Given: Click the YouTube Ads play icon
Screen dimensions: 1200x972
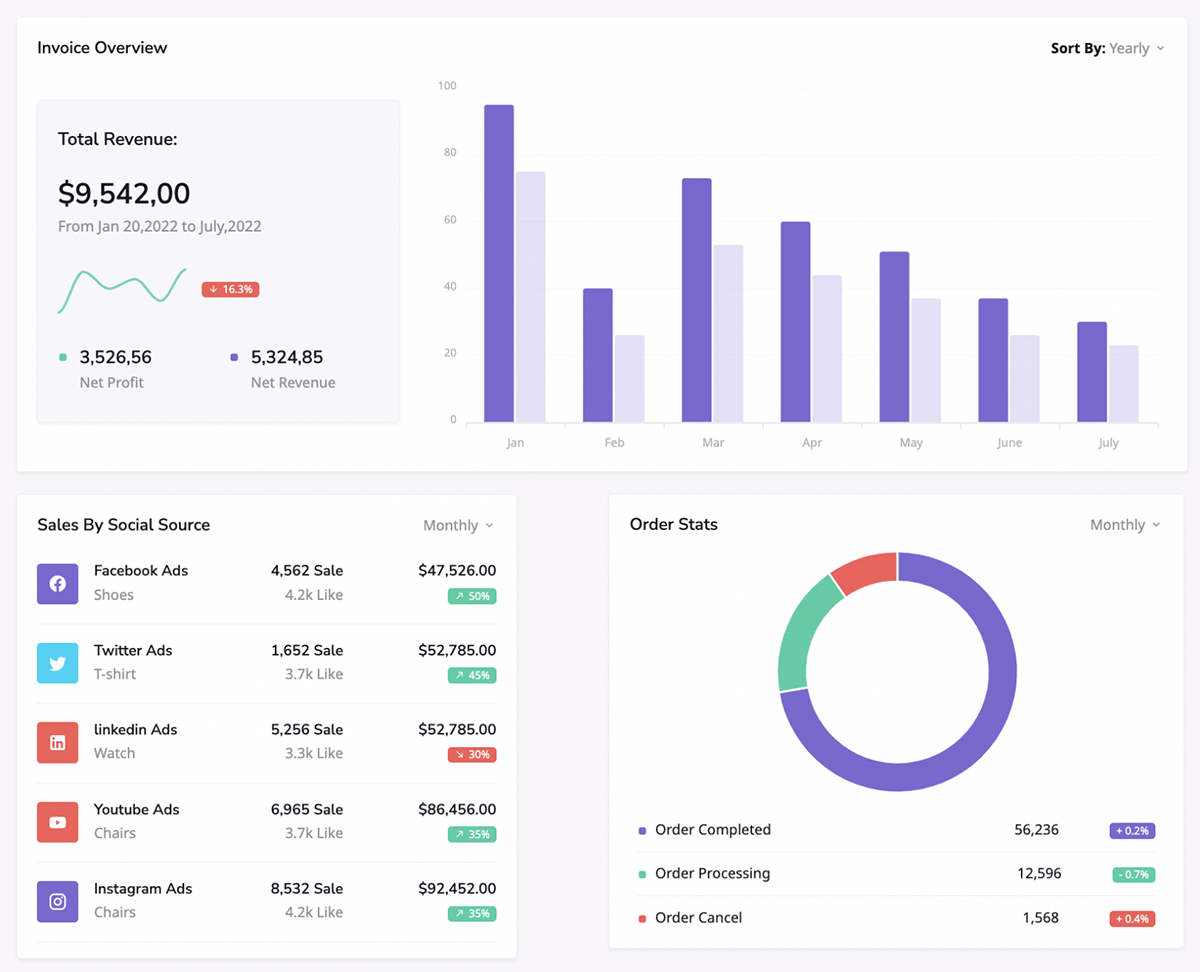Looking at the screenshot, I should 57,822.
